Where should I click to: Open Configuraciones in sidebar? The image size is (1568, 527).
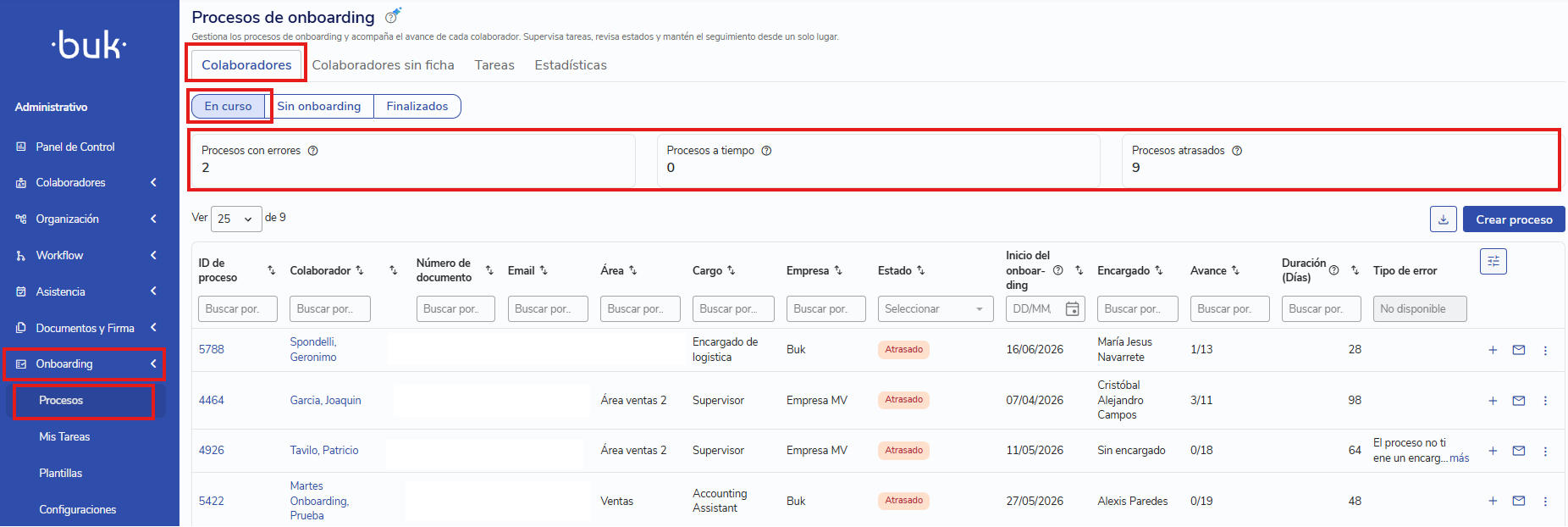pyautogui.click(x=78, y=510)
